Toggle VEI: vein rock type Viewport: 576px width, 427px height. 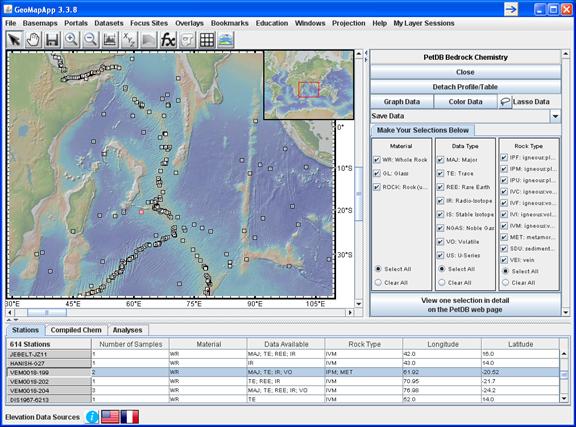[504, 260]
